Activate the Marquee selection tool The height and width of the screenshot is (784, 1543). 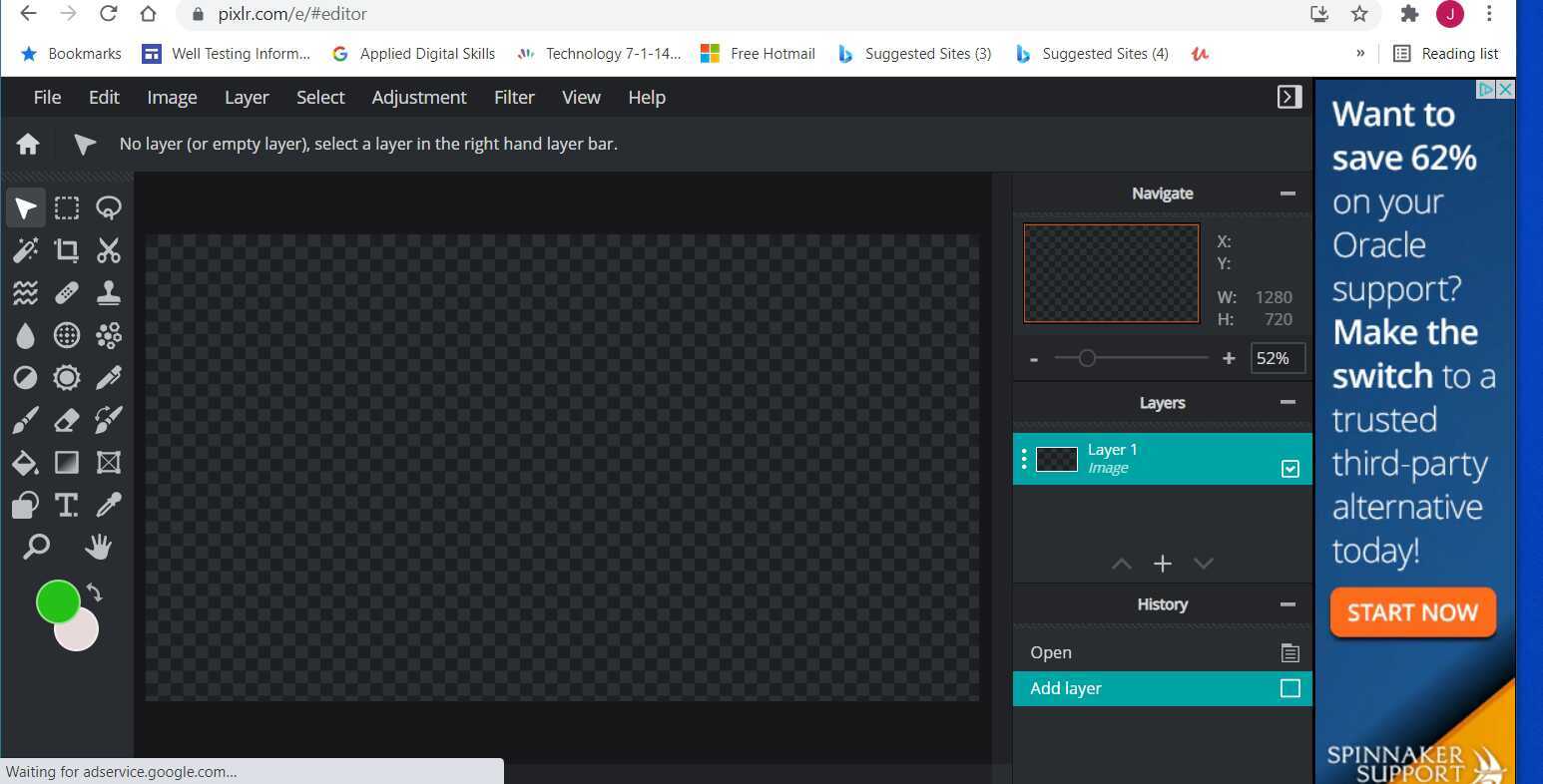[67, 207]
